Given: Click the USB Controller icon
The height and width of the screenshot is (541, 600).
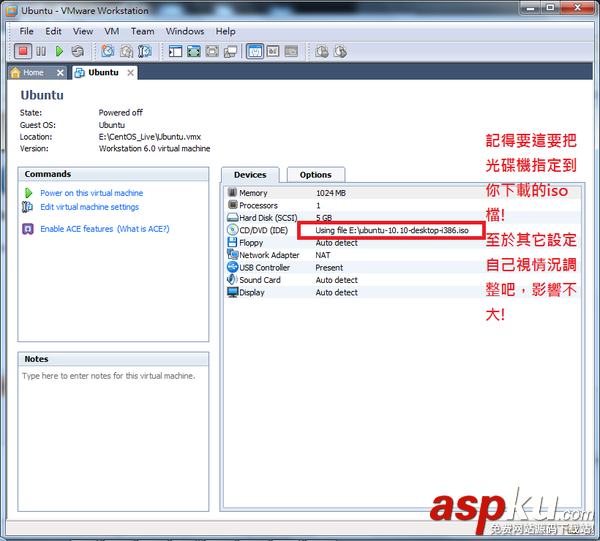Looking at the screenshot, I should (232, 267).
